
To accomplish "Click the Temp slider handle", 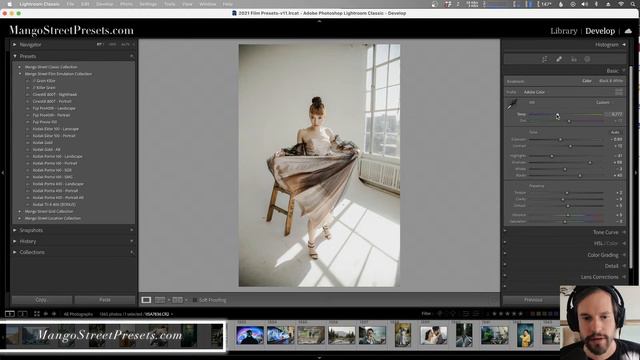I will (x=557, y=115).
